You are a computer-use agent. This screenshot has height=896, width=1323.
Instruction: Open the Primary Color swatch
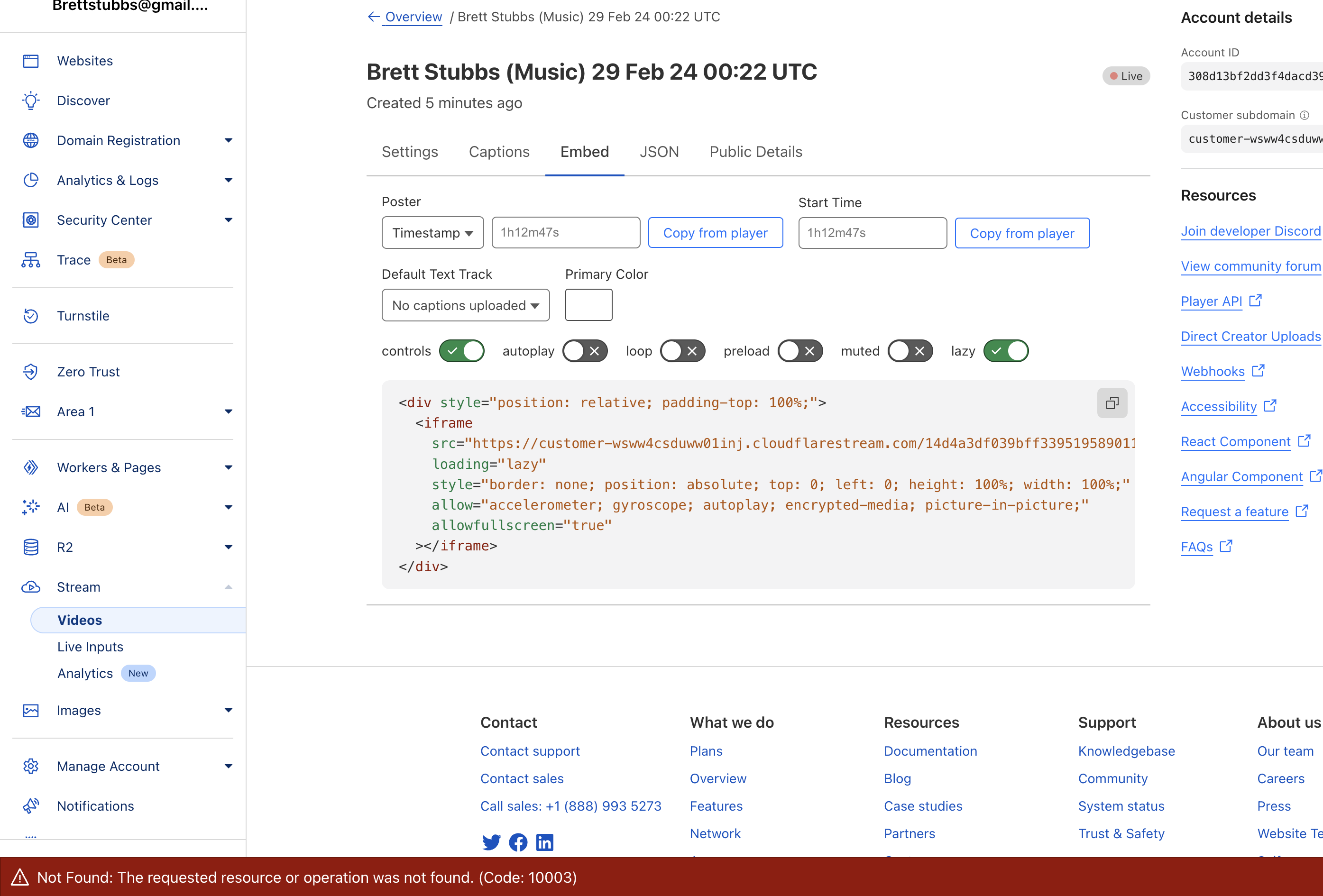pos(588,305)
